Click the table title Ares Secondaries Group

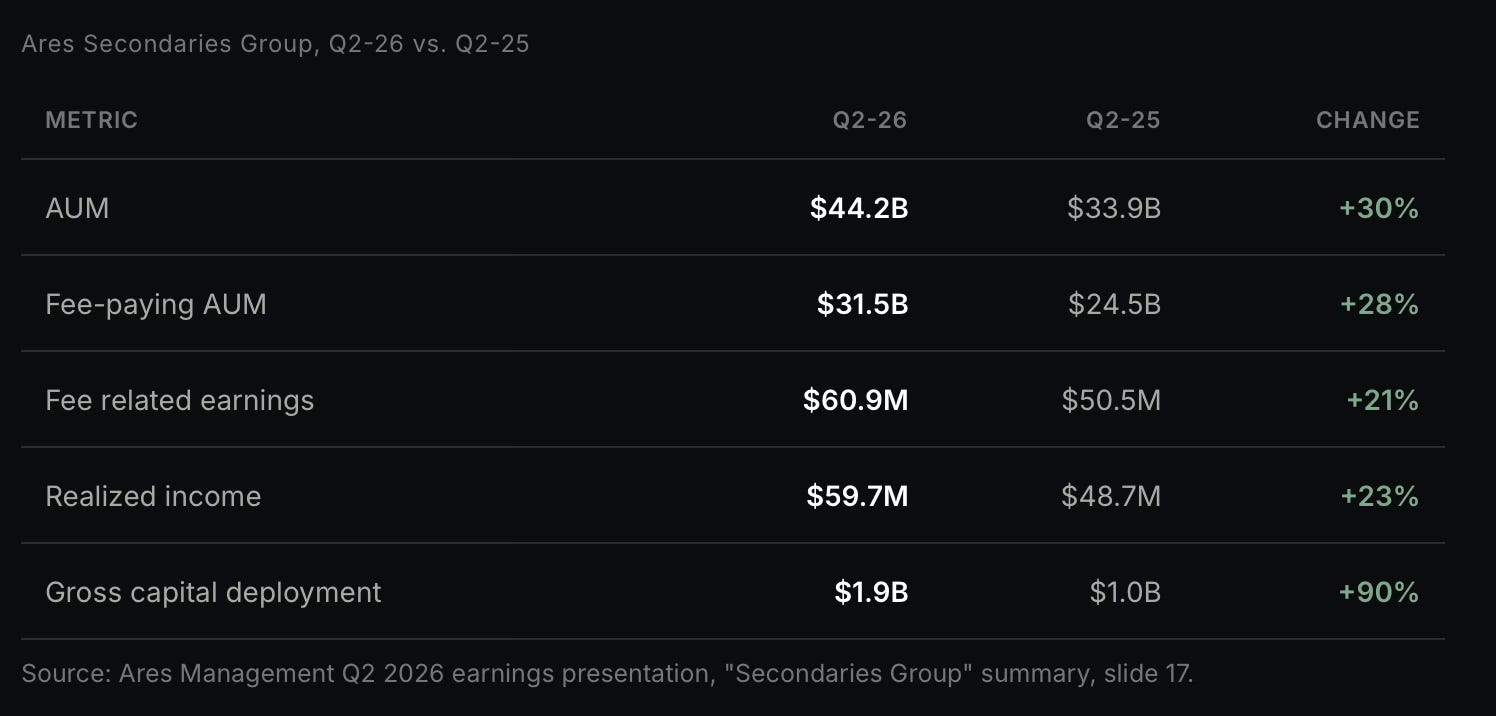(167, 45)
